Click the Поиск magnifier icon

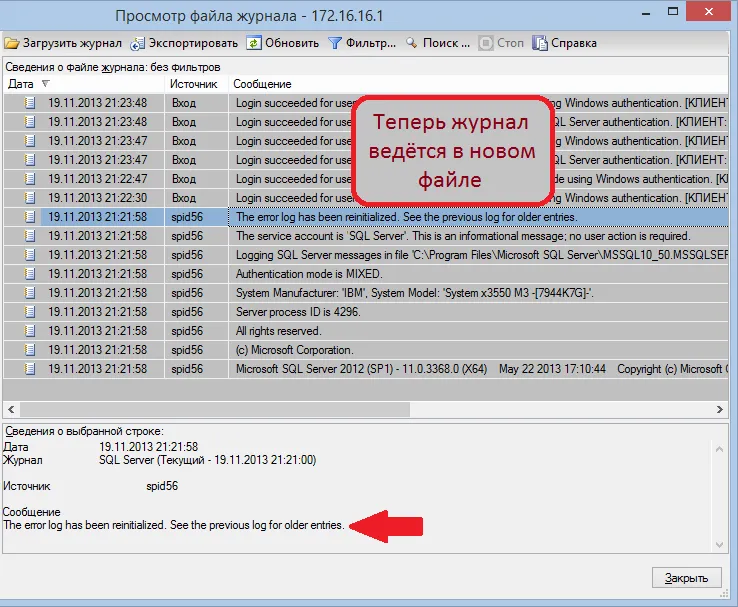[412, 43]
